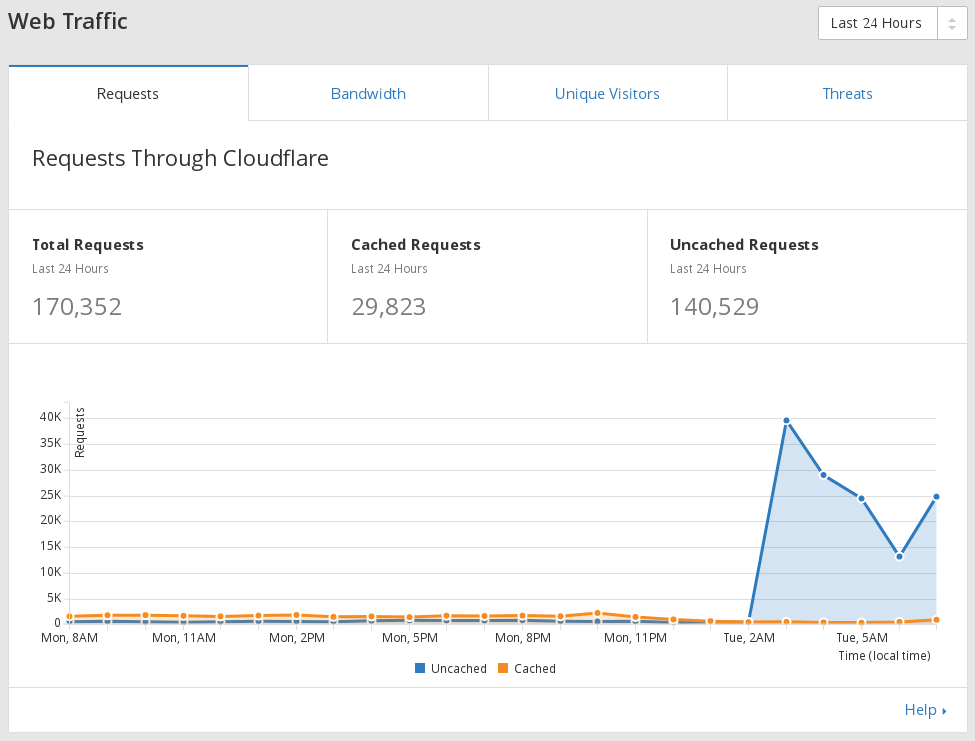Click the Cached legend label
The height and width of the screenshot is (741, 975).
[535, 669]
